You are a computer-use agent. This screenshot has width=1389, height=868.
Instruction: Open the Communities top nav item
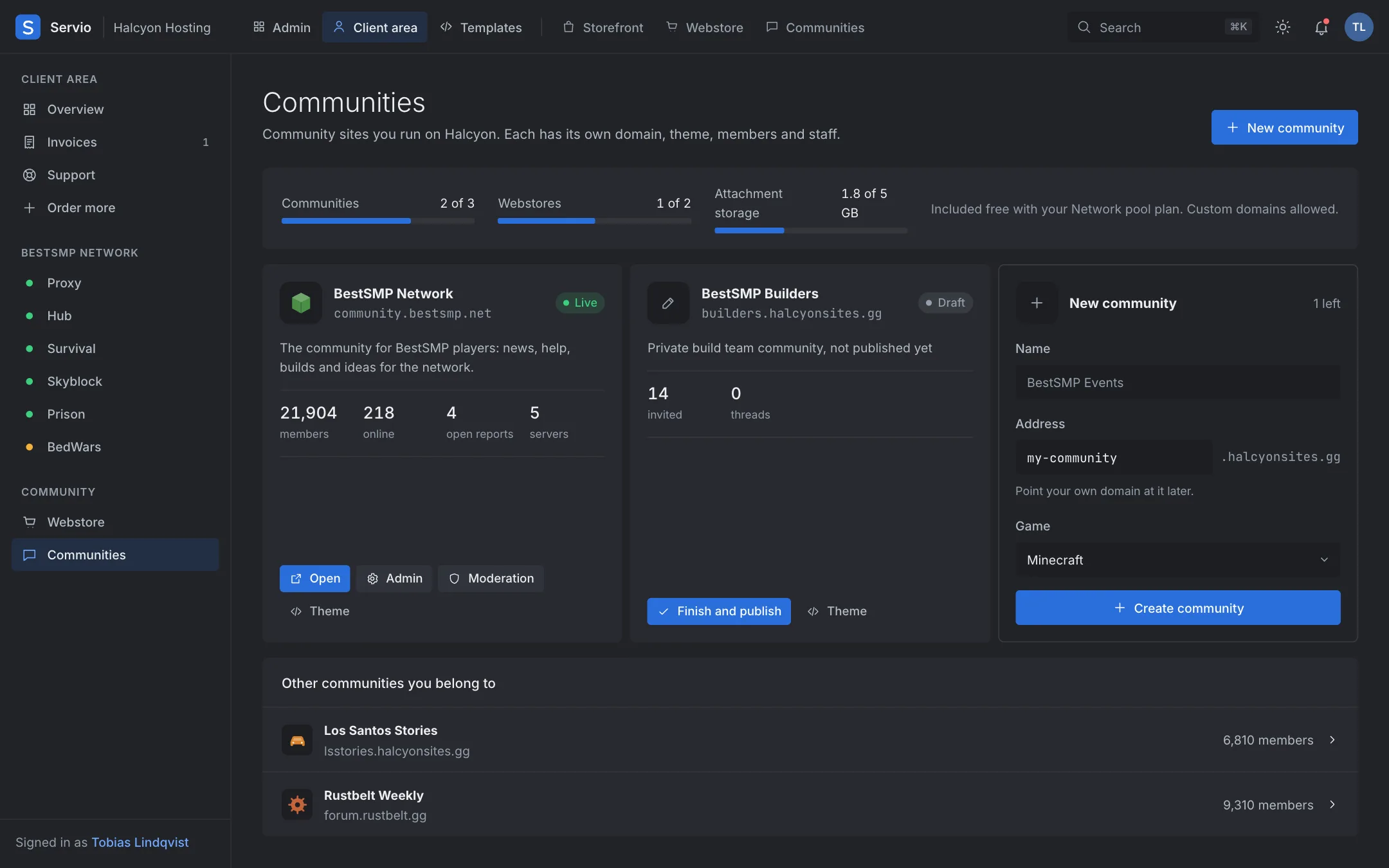pos(815,27)
